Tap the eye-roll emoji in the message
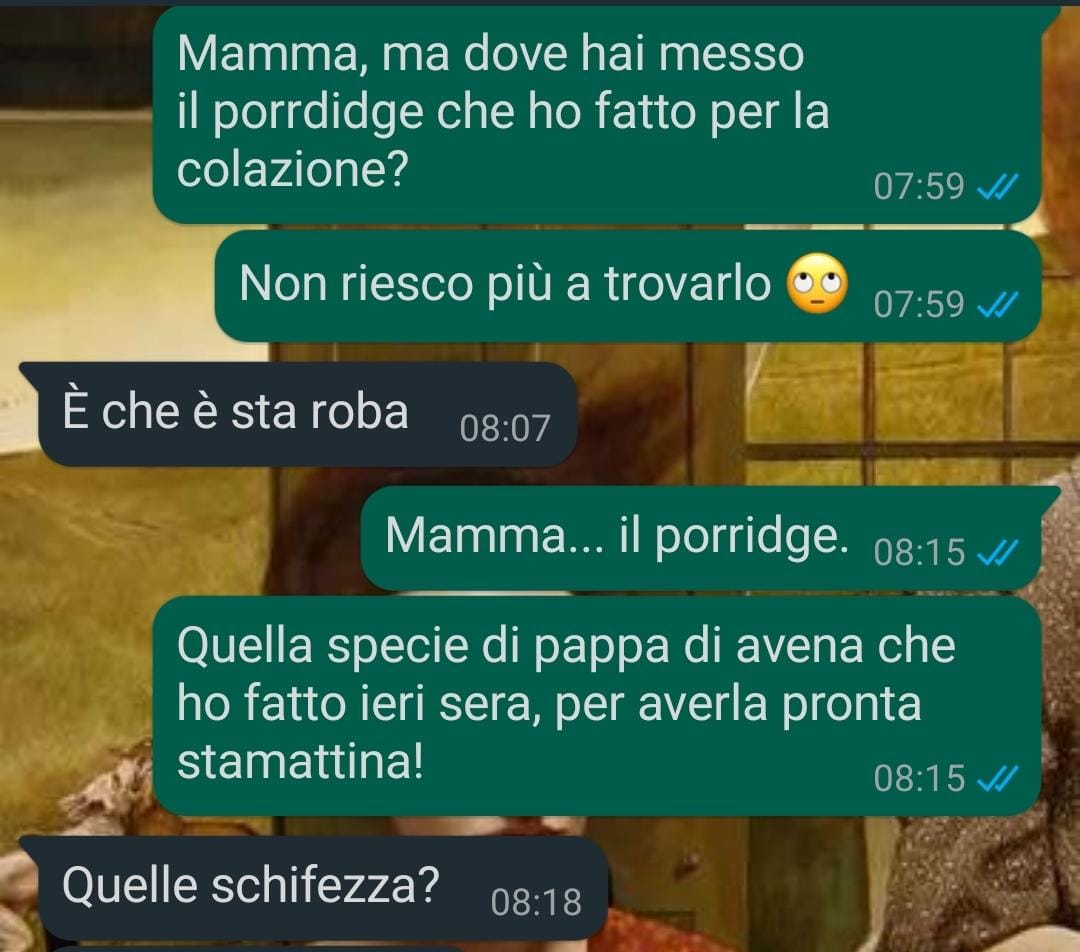1080x952 pixels. pos(817,284)
